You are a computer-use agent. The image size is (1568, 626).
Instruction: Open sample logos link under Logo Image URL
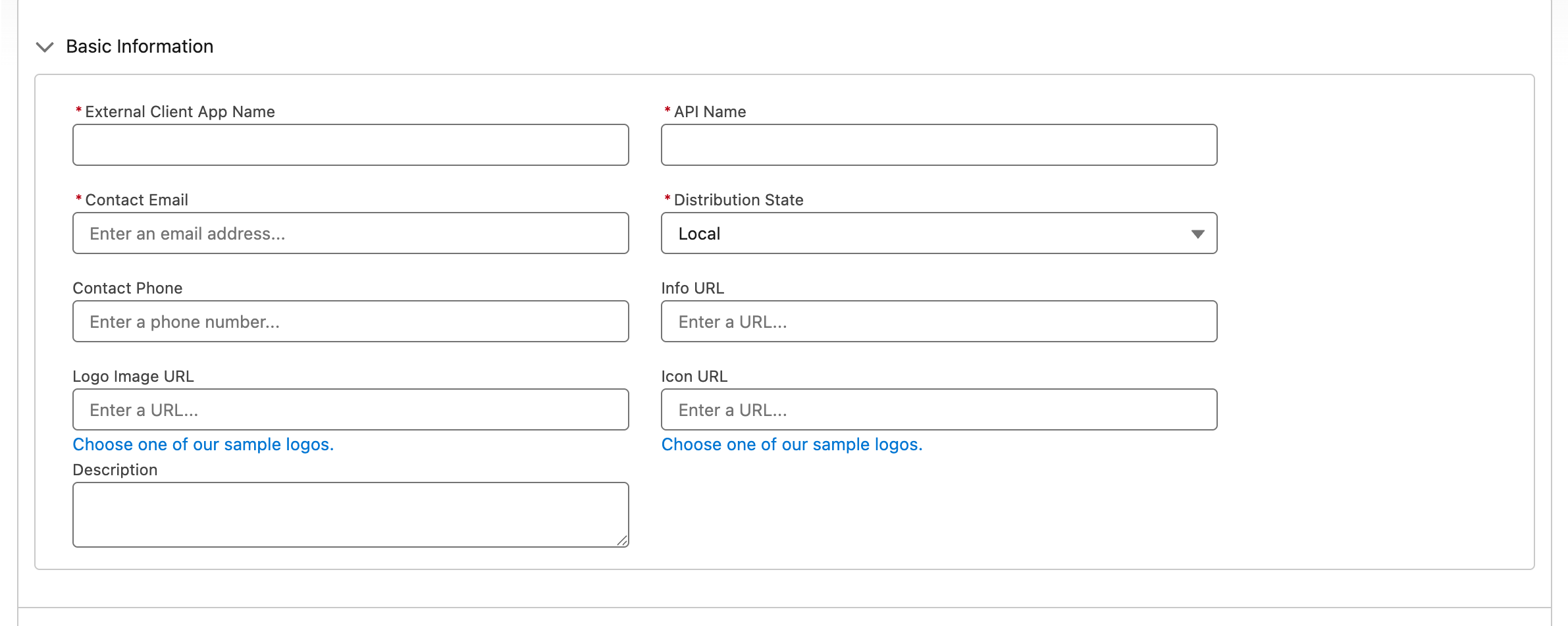(x=203, y=444)
